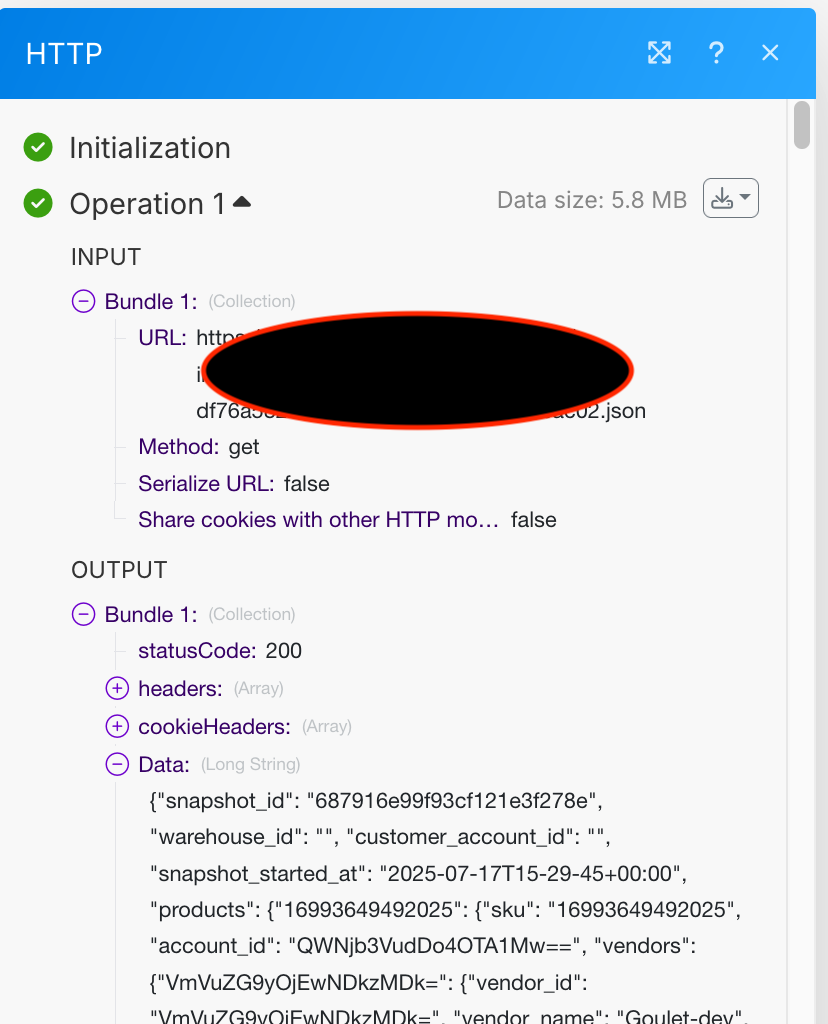
Task: Open the download output bundles dropdown
Action: pyautogui.click(x=731, y=199)
